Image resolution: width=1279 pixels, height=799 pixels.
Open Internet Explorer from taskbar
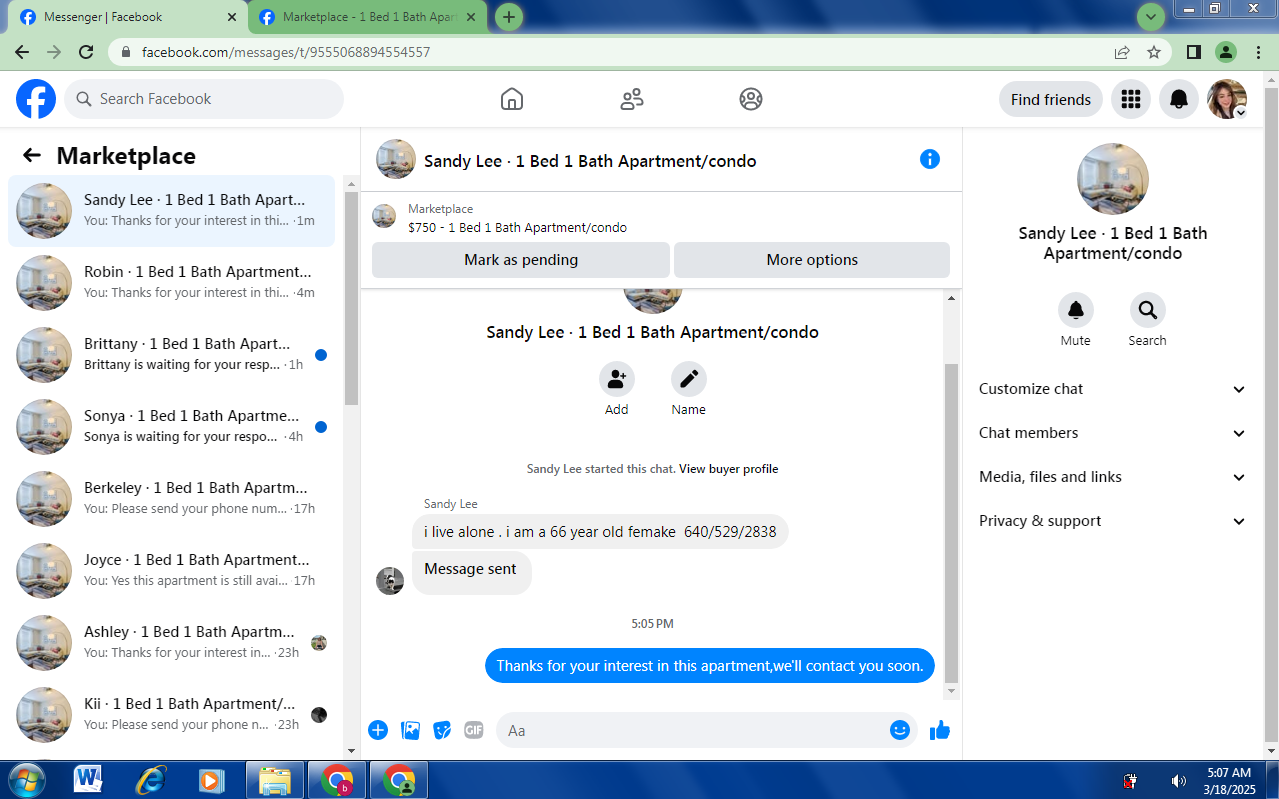point(150,780)
